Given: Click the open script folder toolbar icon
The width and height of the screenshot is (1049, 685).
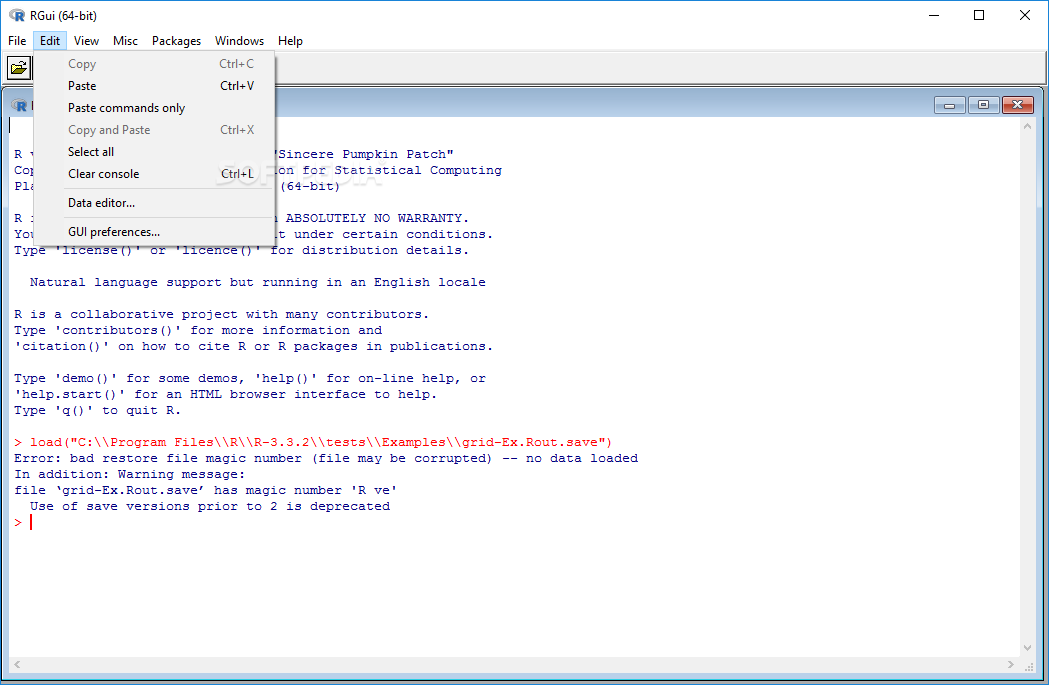Looking at the screenshot, I should [x=19, y=68].
